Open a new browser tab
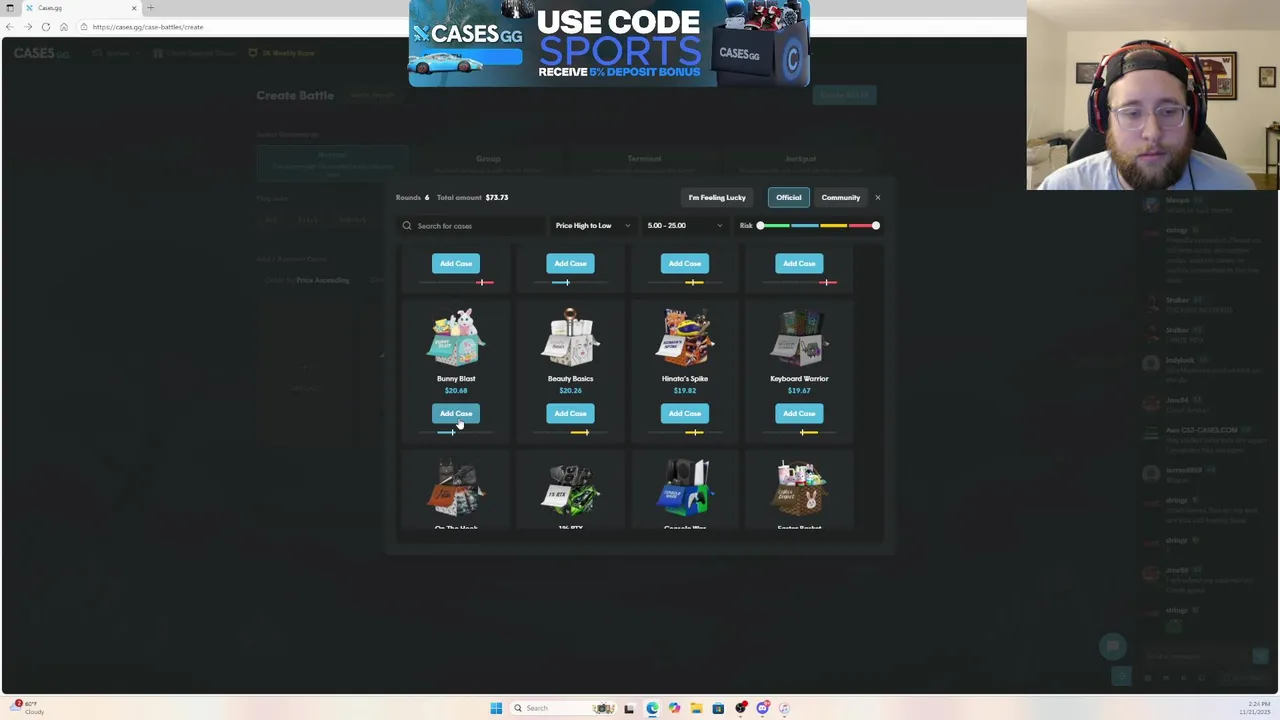Screen dimensions: 1280x720 tap(151, 8)
